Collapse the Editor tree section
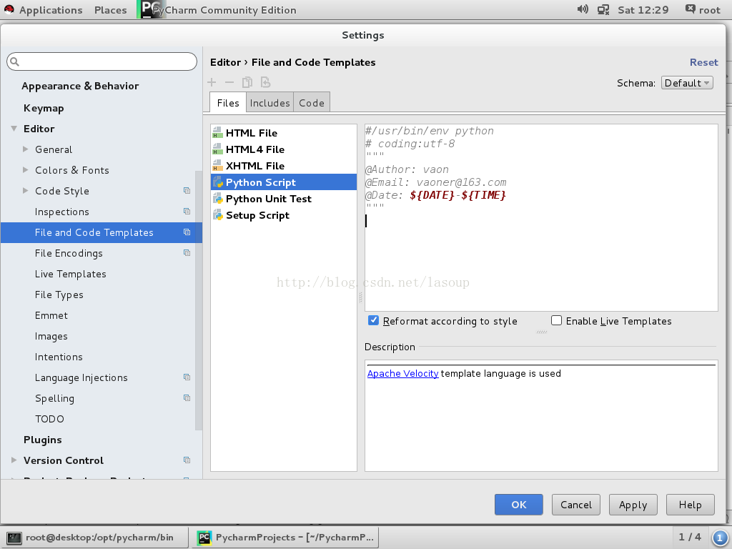Image resolution: width=732 pixels, height=549 pixels. coord(14,128)
